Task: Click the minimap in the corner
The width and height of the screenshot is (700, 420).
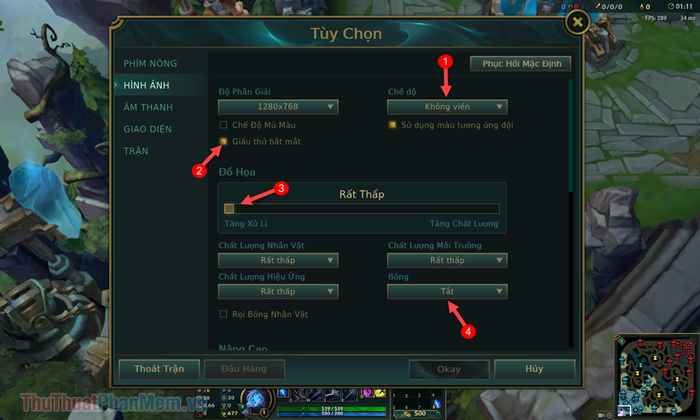Action: (655, 375)
